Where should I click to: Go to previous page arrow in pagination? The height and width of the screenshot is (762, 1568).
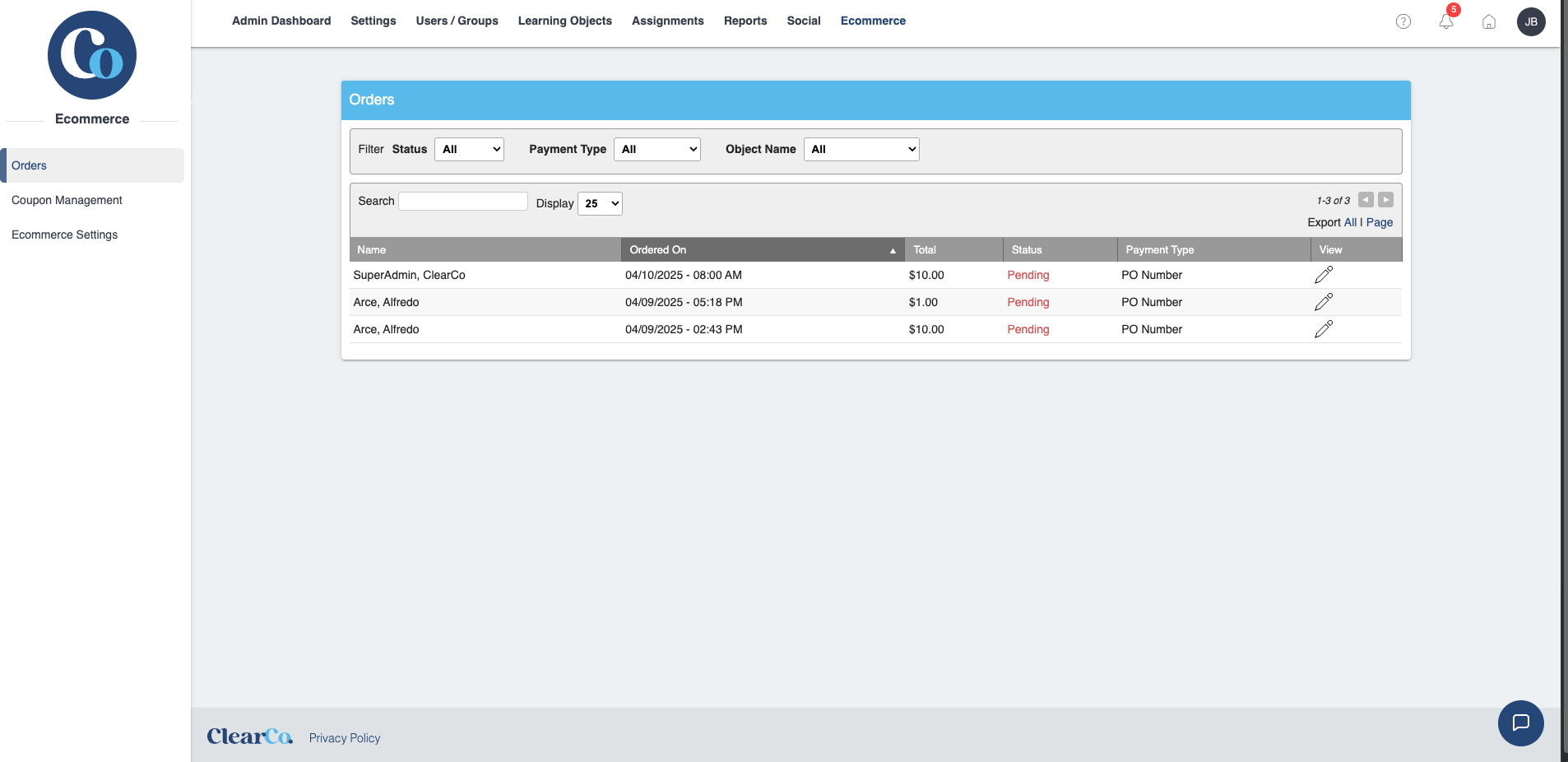point(1366,199)
